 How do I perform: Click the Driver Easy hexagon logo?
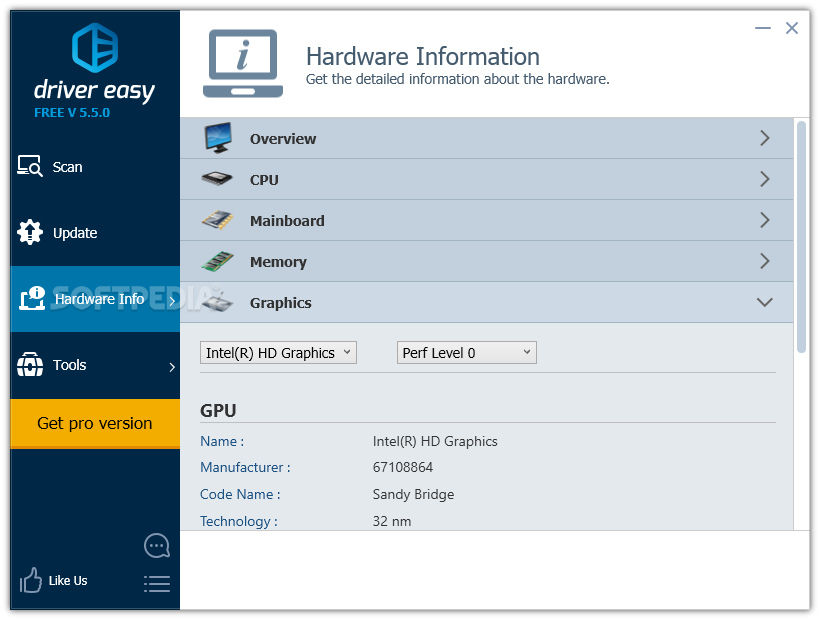click(x=95, y=48)
